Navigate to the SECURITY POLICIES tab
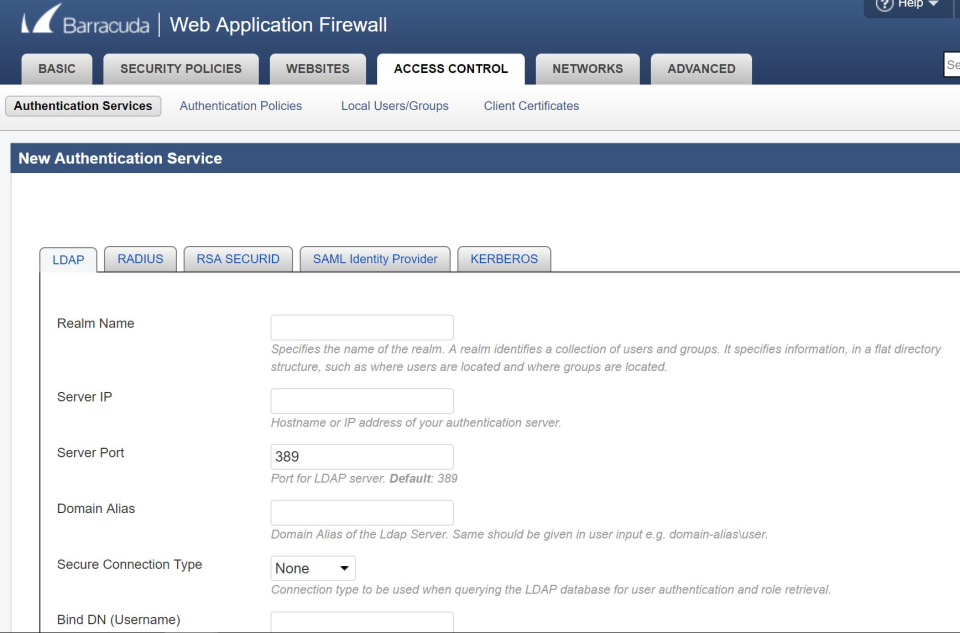Viewport: 960px width, 633px height. (x=180, y=69)
